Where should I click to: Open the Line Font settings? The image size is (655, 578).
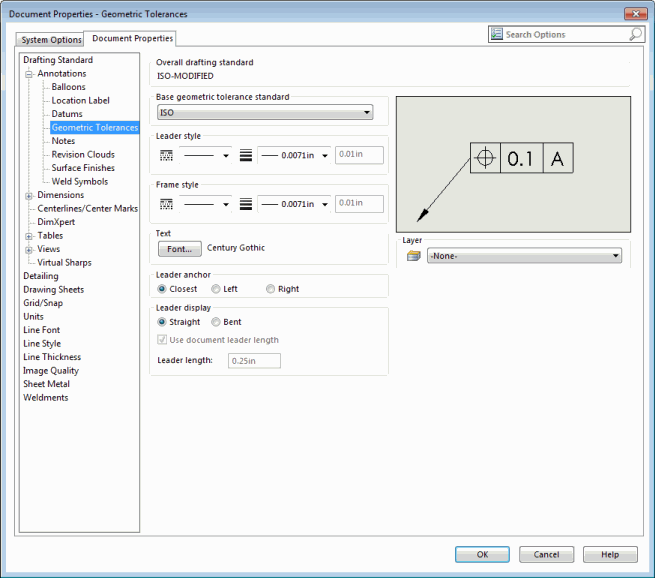click(42, 330)
